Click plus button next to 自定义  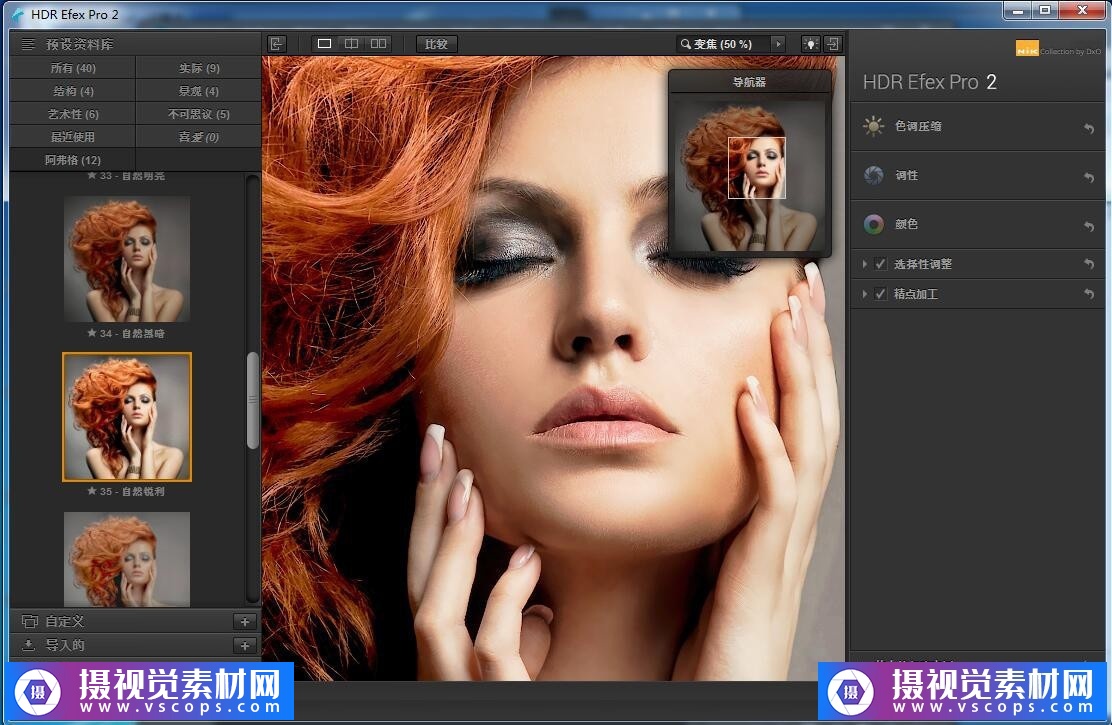coord(245,621)
